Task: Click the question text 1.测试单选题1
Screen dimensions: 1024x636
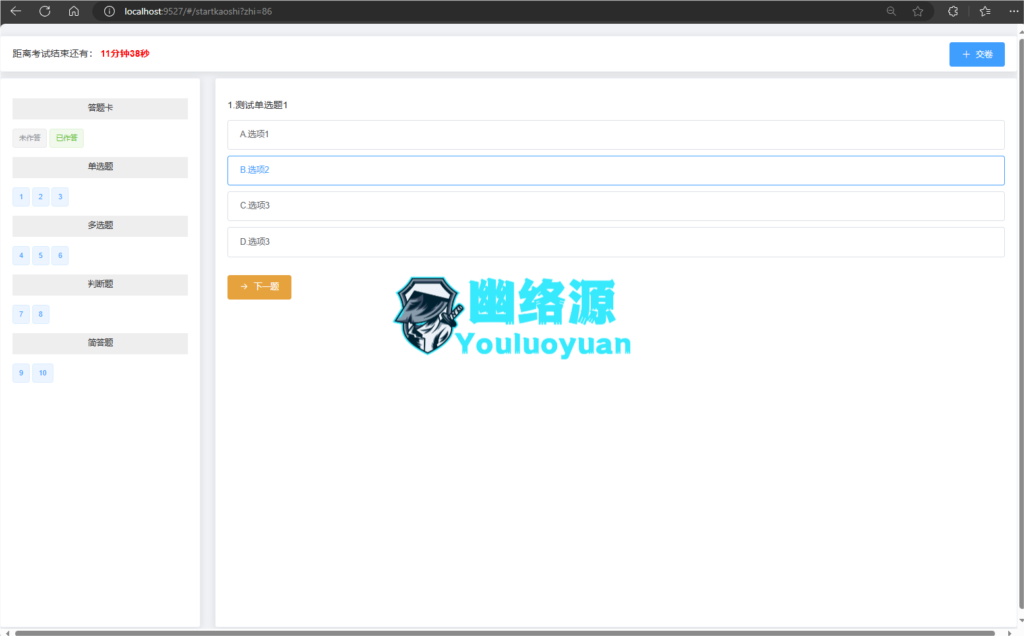Action: tap(257, 105)
